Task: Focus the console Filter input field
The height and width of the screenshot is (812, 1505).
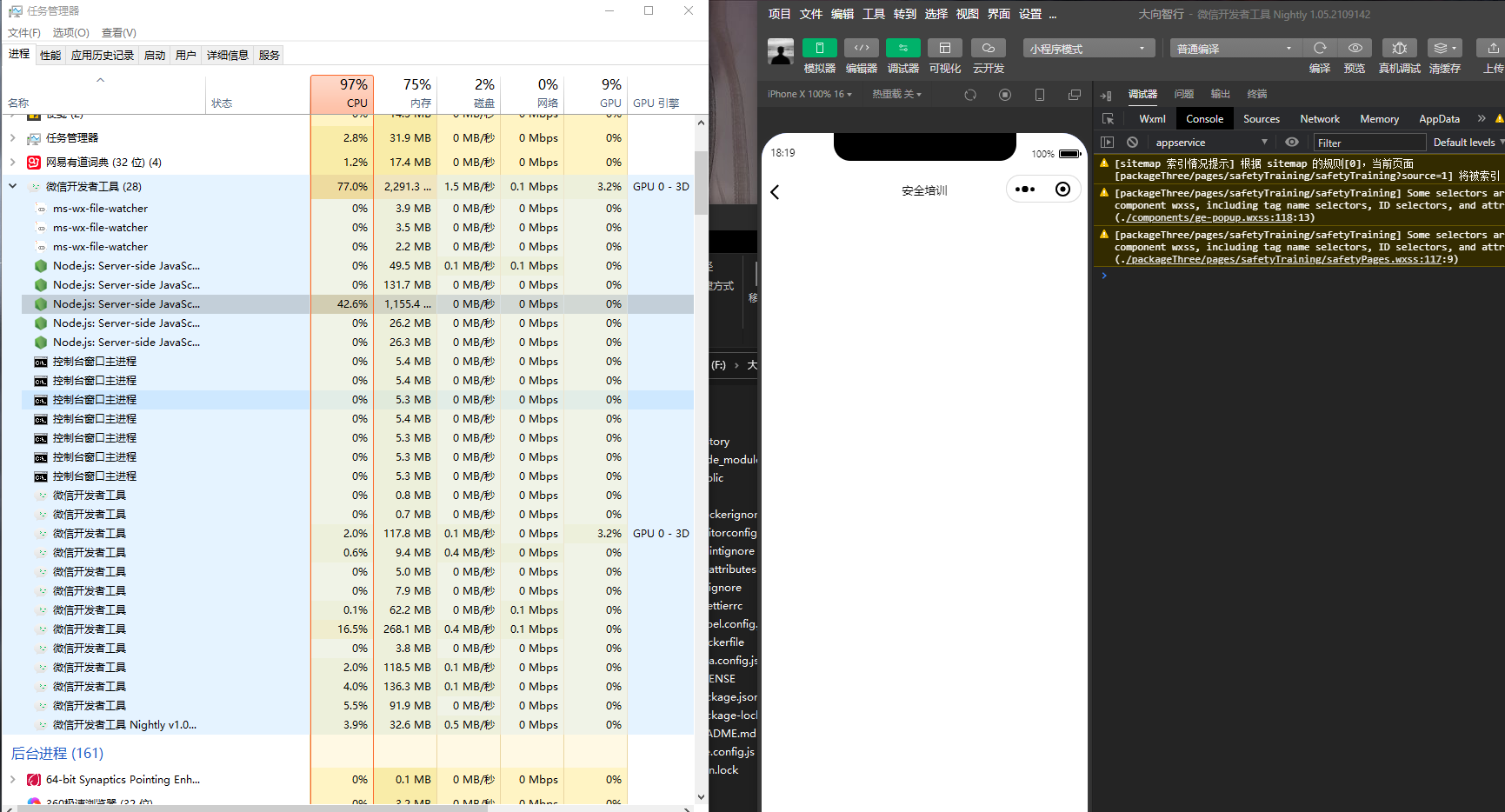Action: 1369,143
